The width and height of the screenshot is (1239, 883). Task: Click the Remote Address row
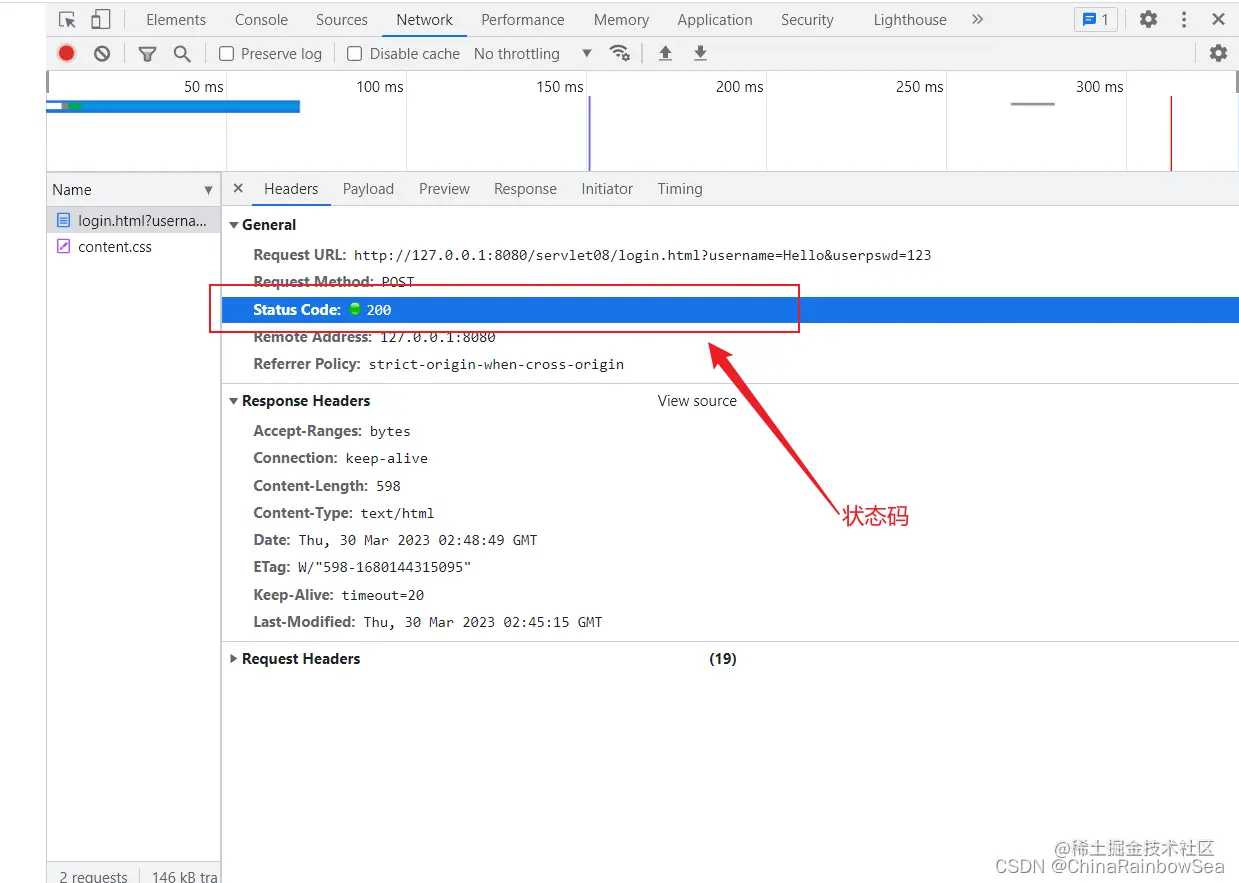point(730,337)
